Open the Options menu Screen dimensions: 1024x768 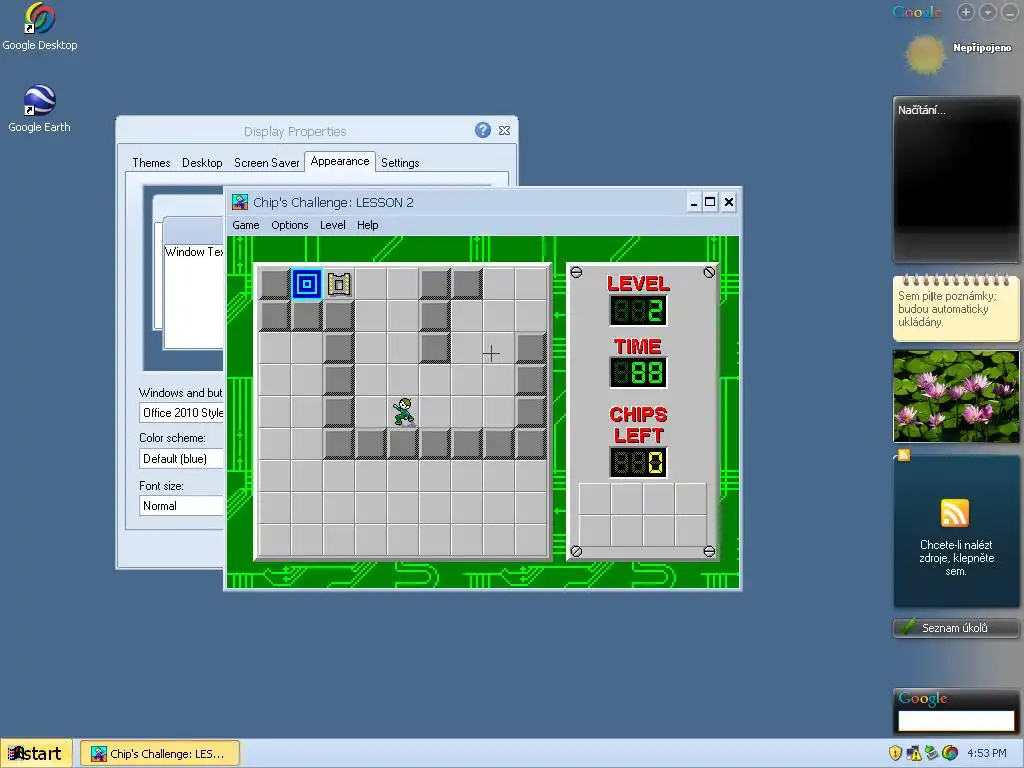(289, 225)
